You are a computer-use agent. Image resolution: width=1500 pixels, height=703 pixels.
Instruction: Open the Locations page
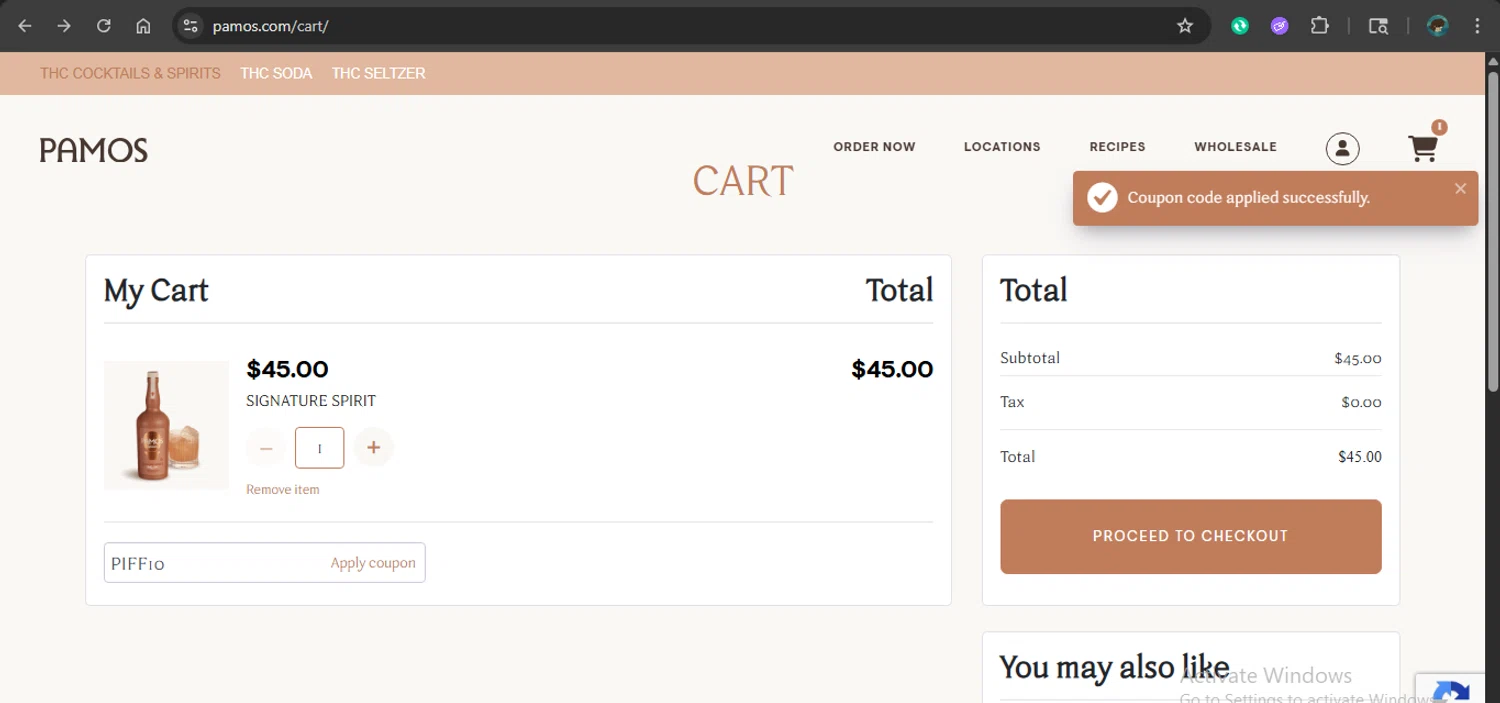(x=1002, y=147)
